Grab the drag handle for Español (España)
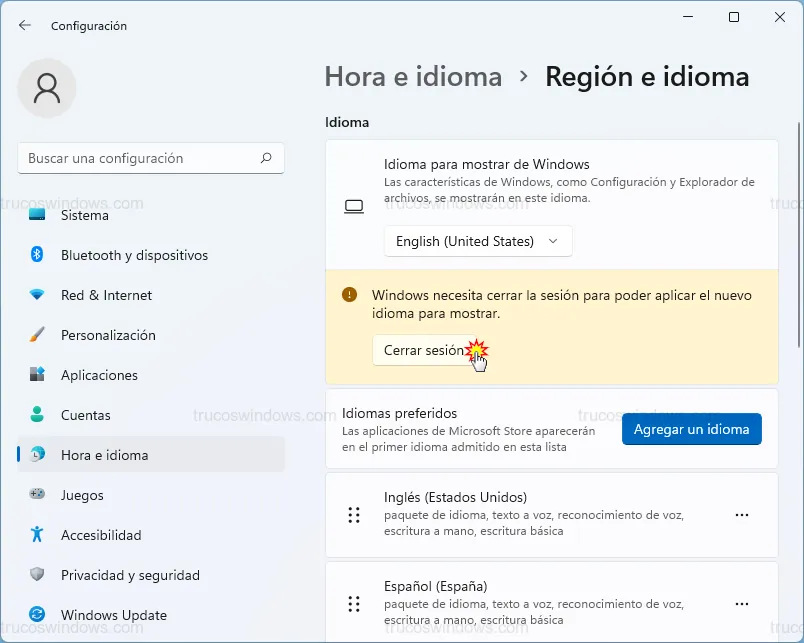This screenshot has width=804, height=643. click(353, 604)
